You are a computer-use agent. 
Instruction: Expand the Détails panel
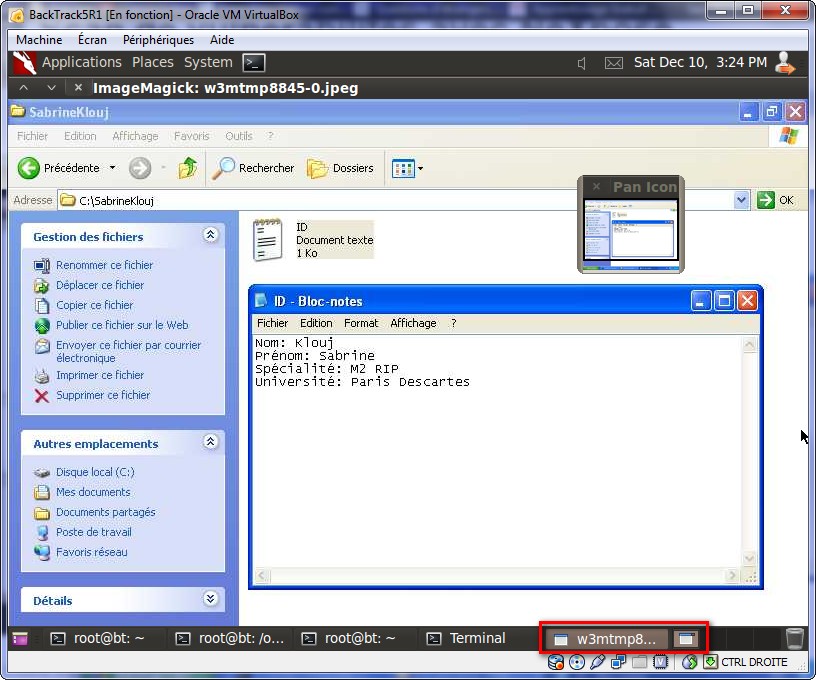210,599
